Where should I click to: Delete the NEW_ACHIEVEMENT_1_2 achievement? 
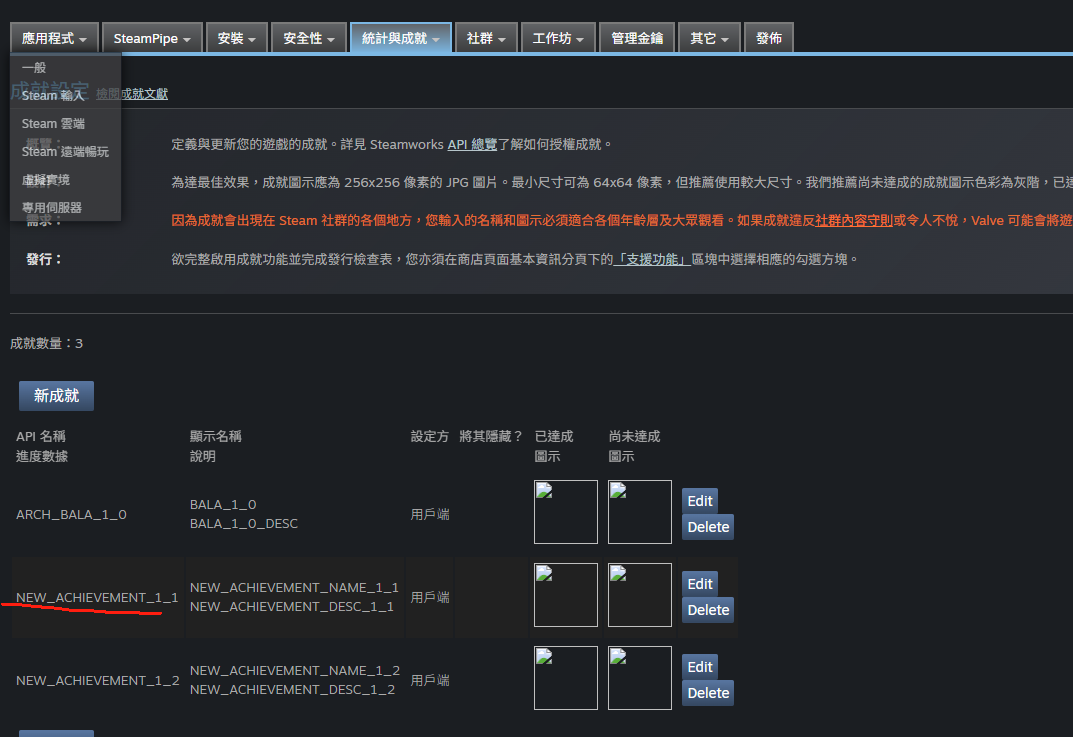click(x=708, y=693)
